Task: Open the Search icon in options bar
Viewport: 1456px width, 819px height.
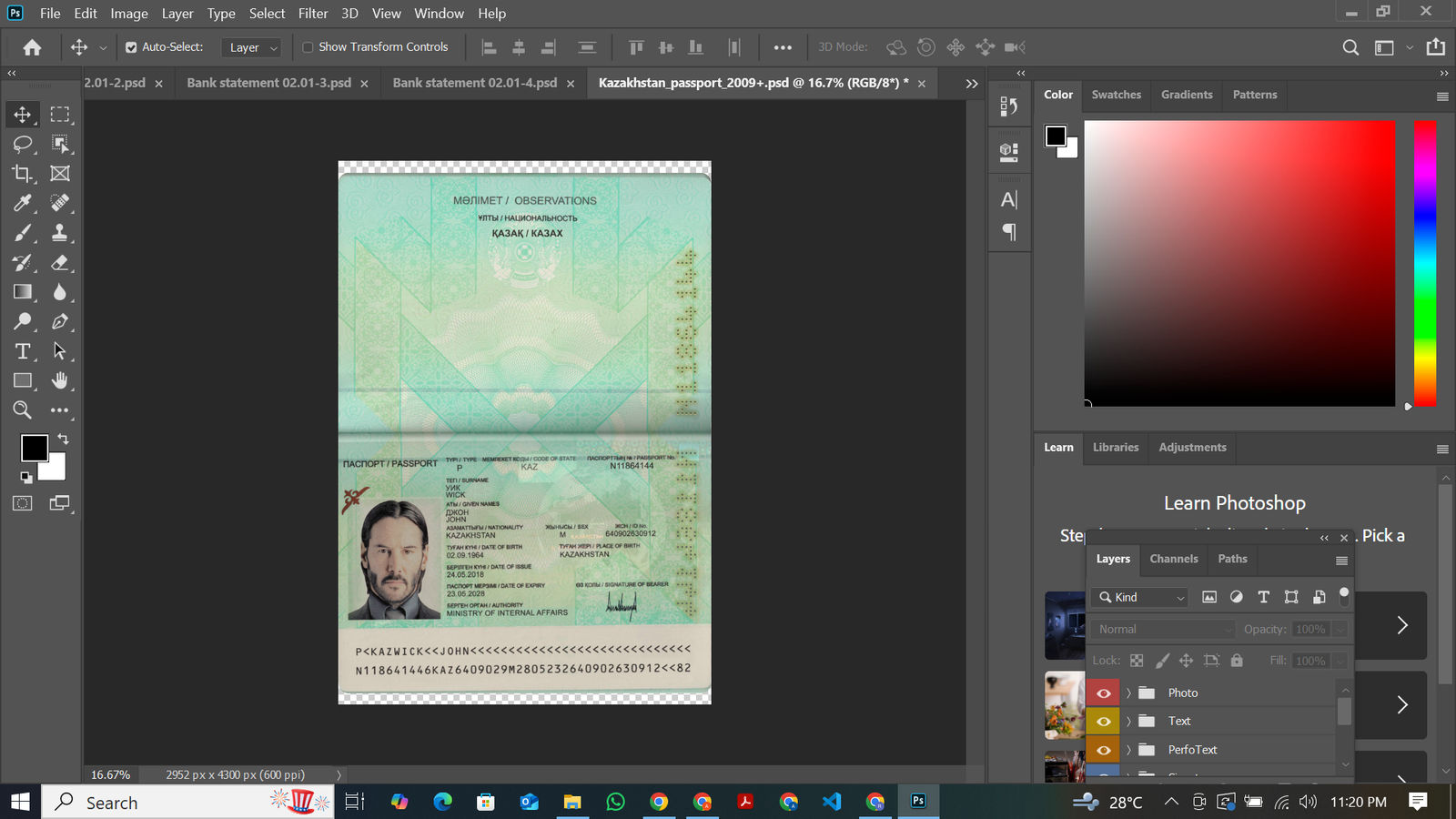Action: [1350, 47]
